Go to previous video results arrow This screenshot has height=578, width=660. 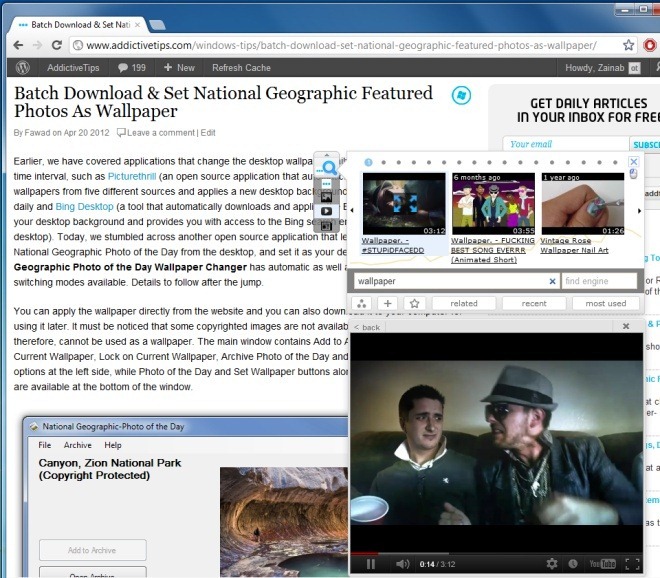tap(352, 210)
